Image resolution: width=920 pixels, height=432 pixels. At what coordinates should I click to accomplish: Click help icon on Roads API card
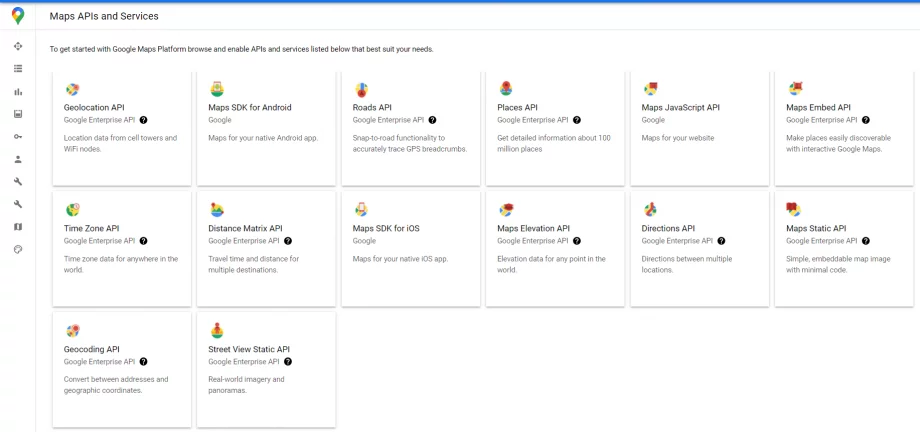point(432,120)
